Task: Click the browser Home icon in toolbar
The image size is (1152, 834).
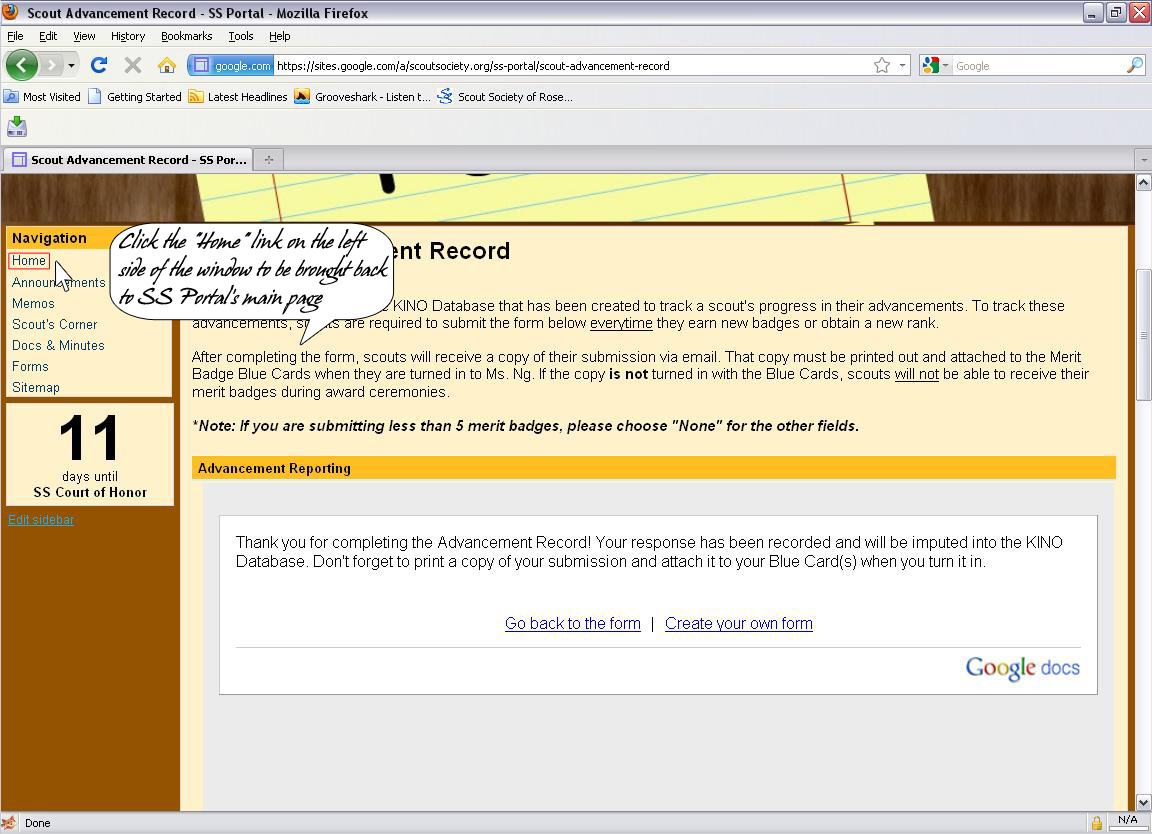Action: [x=166, y=66]
